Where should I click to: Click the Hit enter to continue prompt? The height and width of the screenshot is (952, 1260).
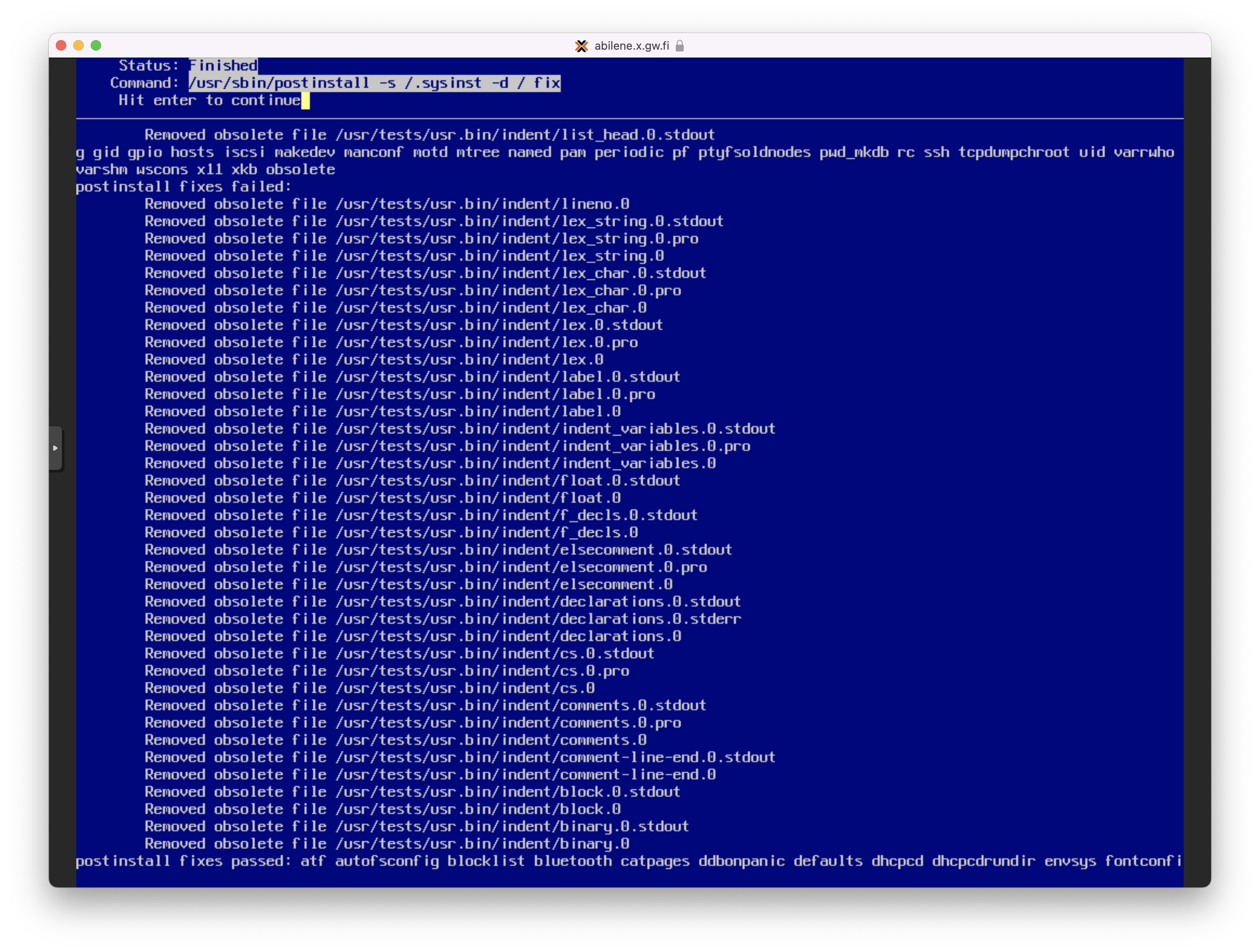point(210,101)
